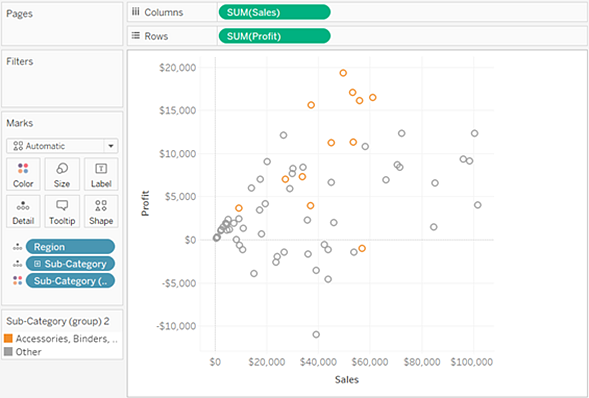This screenshot has height=398, width=589.
Task: Click the Columns shelf icon
Action: tap(136, 12)
